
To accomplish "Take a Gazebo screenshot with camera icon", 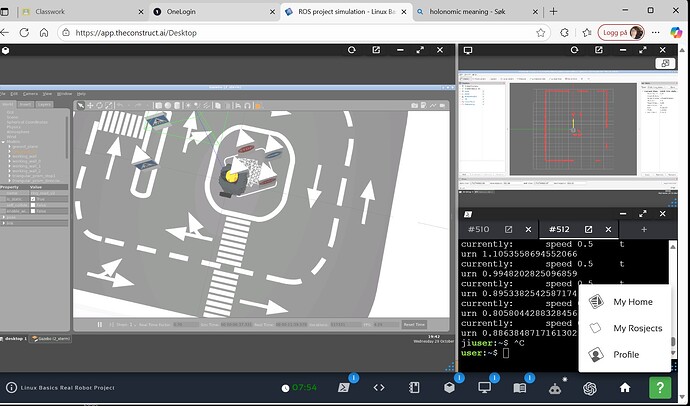I will 414,106.
